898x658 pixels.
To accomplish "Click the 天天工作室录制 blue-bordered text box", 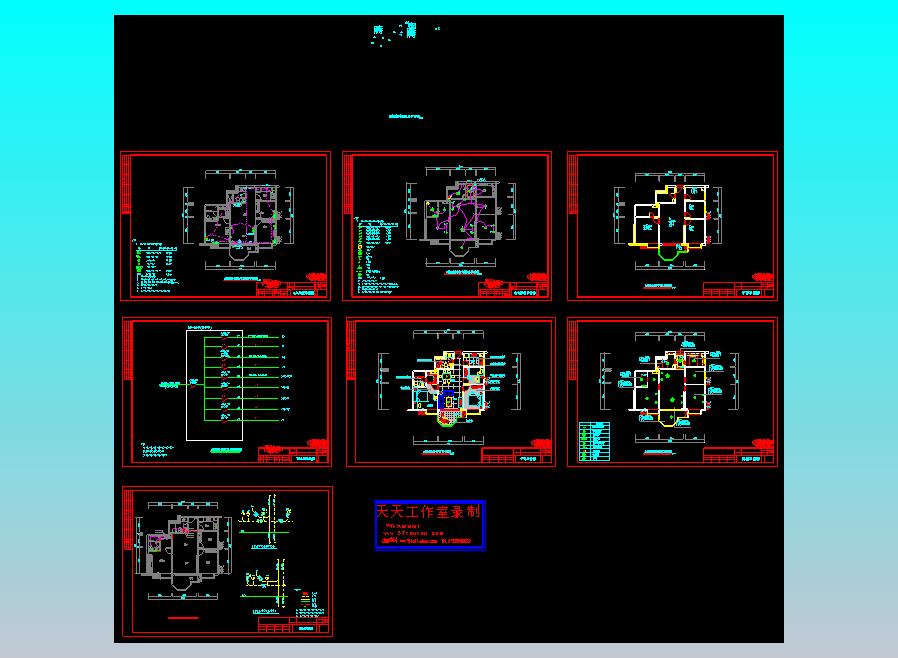I will (x=430, y=526).
